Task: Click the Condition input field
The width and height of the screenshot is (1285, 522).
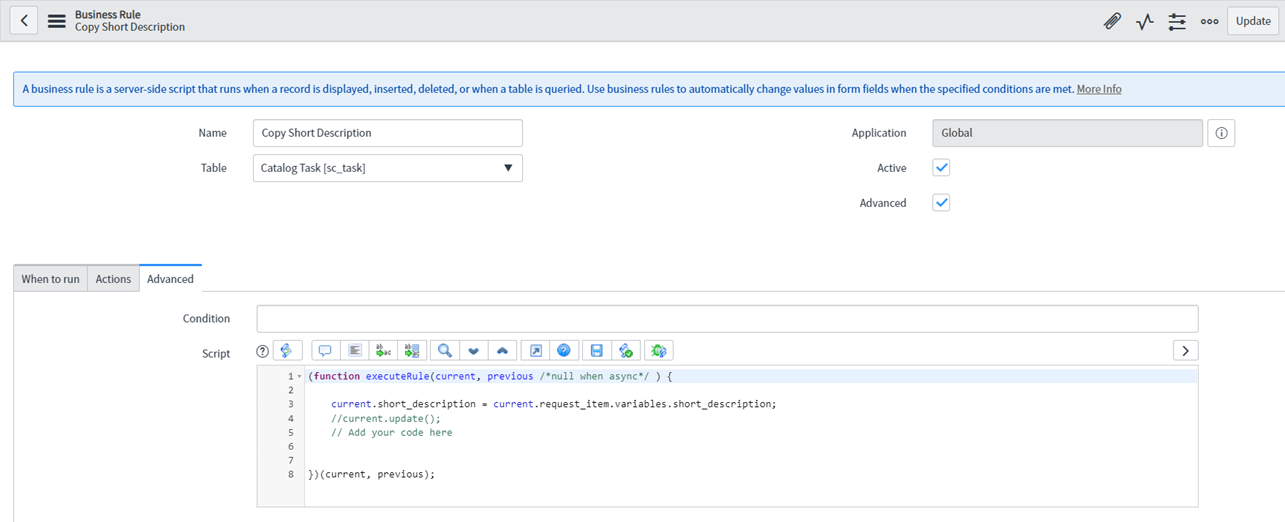Action: pyautogui.click(x=727, y=319)
